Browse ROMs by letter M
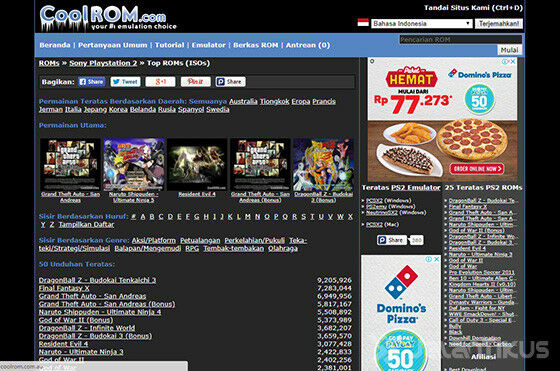The width and height of the screenshot is (560, 371). [248, 216]
